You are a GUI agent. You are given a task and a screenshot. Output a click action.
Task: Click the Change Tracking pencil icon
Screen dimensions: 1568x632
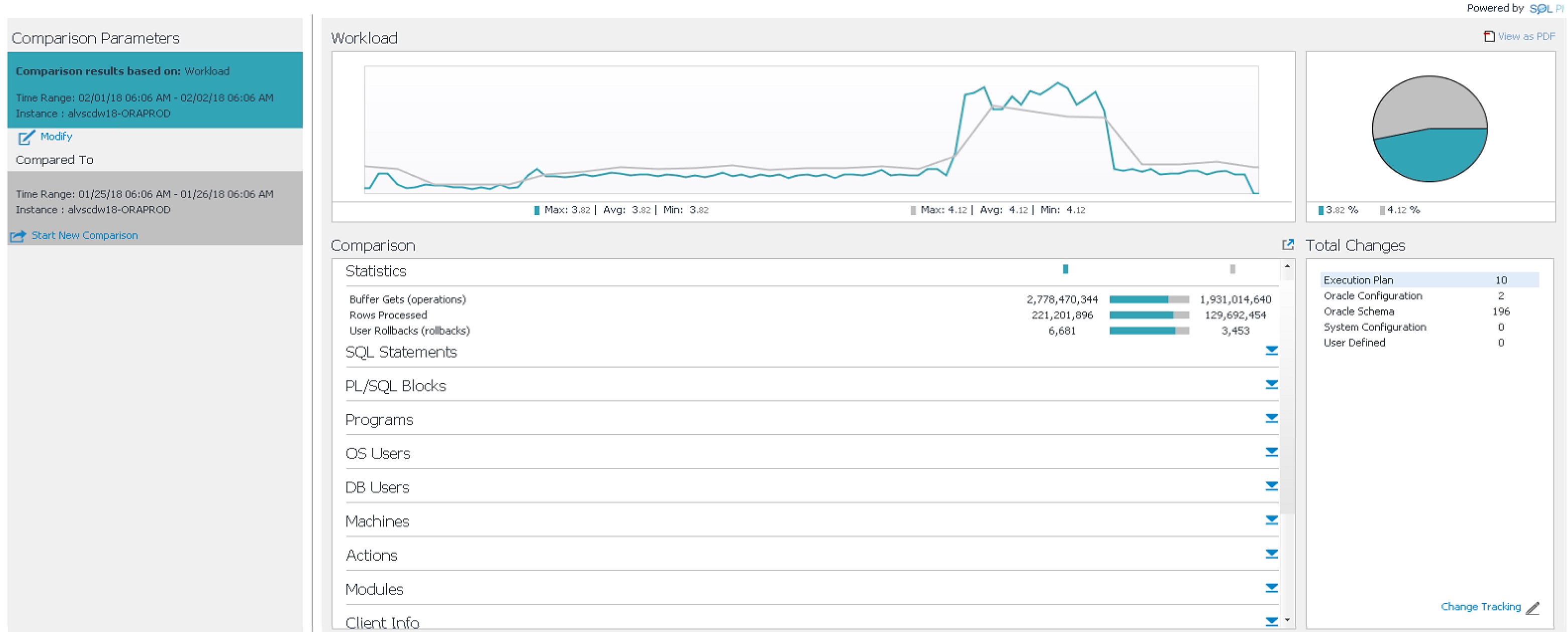tap(1533, 608)
